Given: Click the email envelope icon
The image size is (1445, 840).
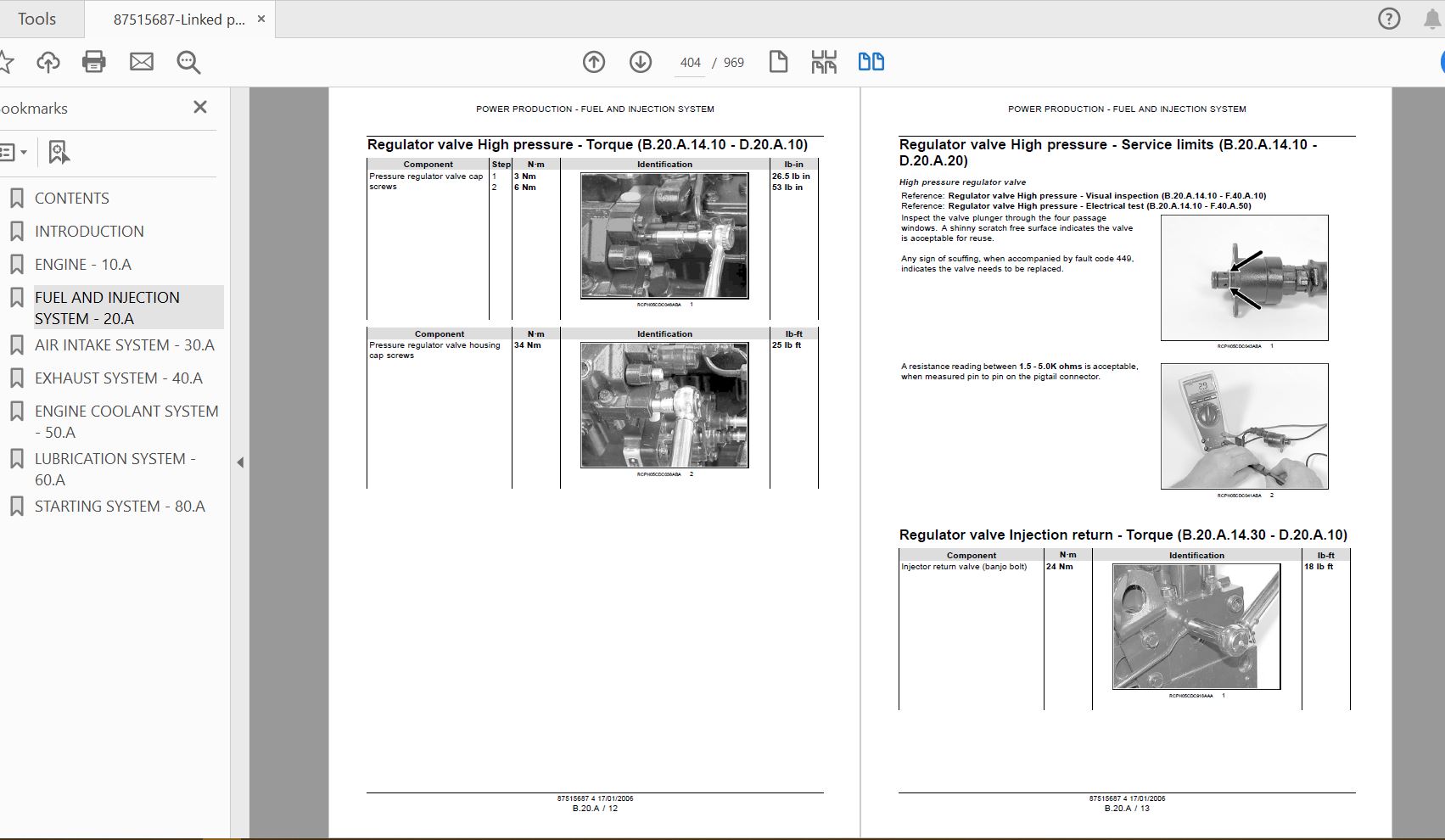Looking at the screenshot, I should 142,62.
